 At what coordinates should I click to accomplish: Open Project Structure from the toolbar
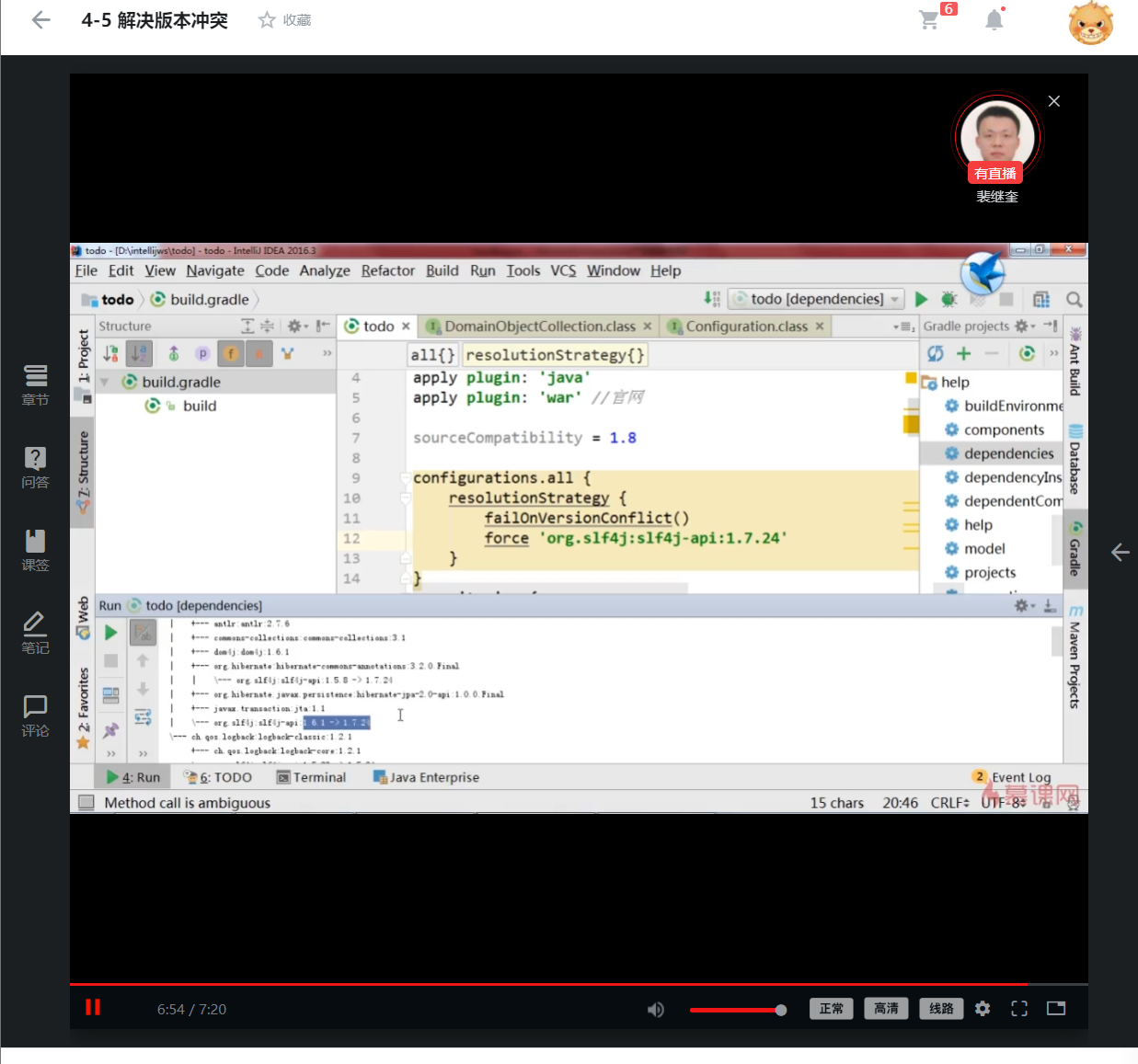pyautogui.click(x=1040, y=299)
